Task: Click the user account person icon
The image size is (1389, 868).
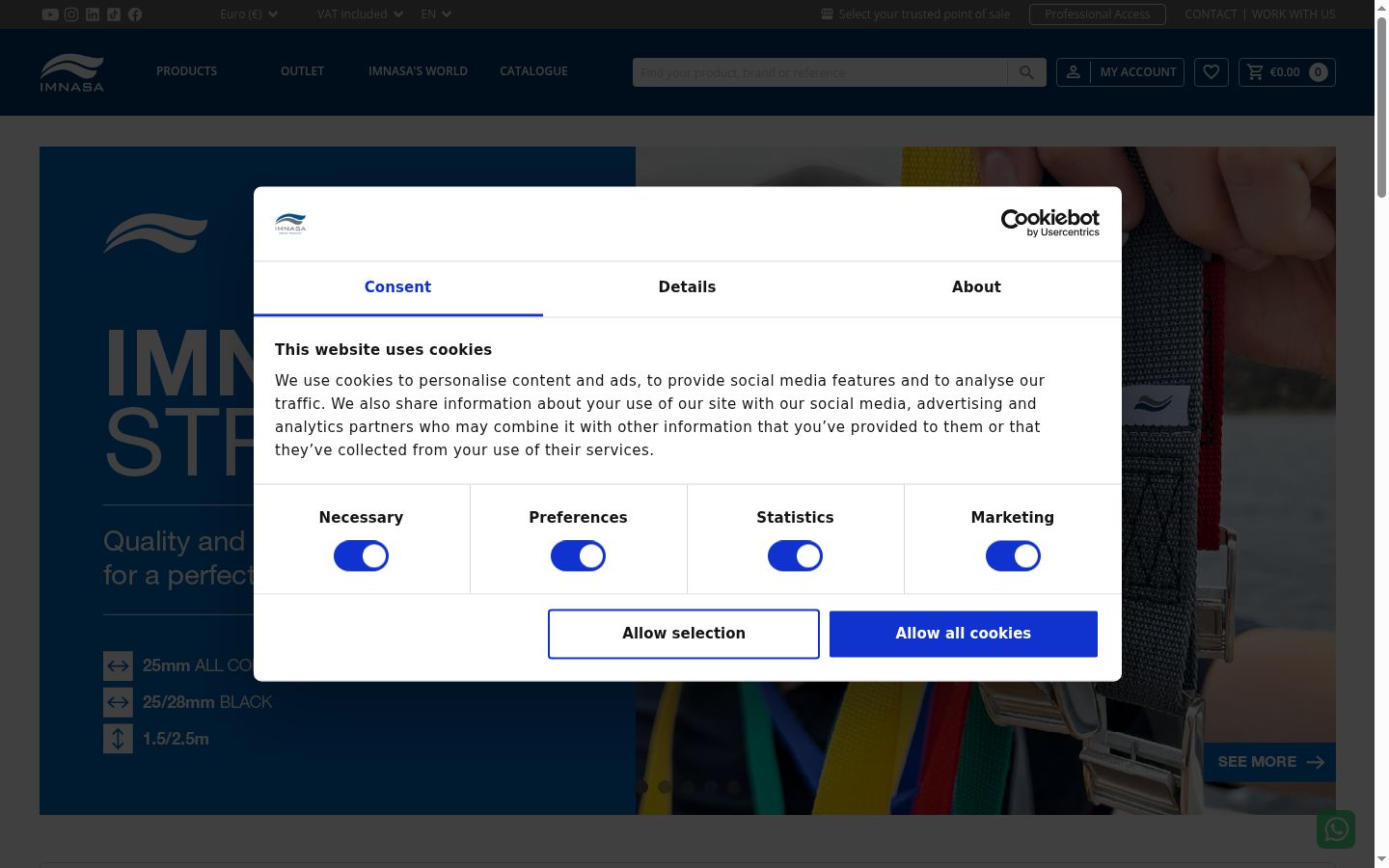Action: (1073, 72)
